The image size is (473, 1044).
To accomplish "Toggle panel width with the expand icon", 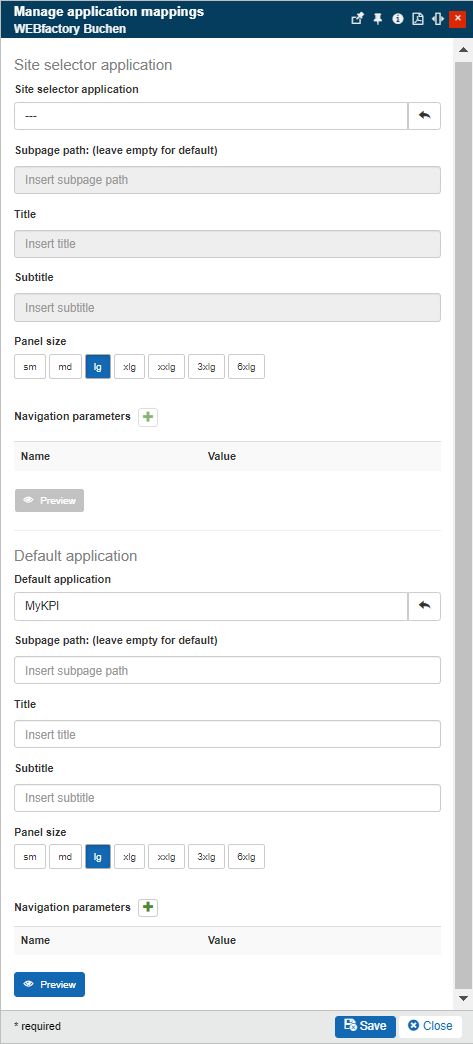I will tap(438, 19).
